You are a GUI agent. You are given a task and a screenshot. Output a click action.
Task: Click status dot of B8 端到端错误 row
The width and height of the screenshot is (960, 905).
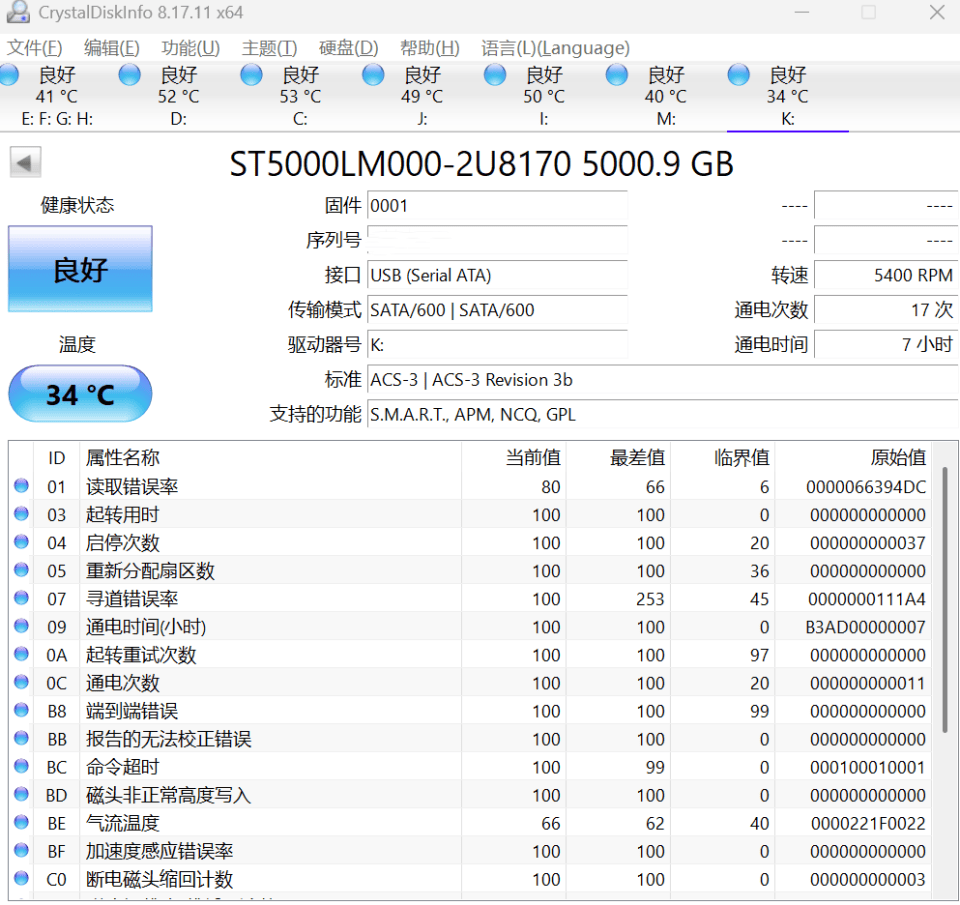tap(21, 710)
